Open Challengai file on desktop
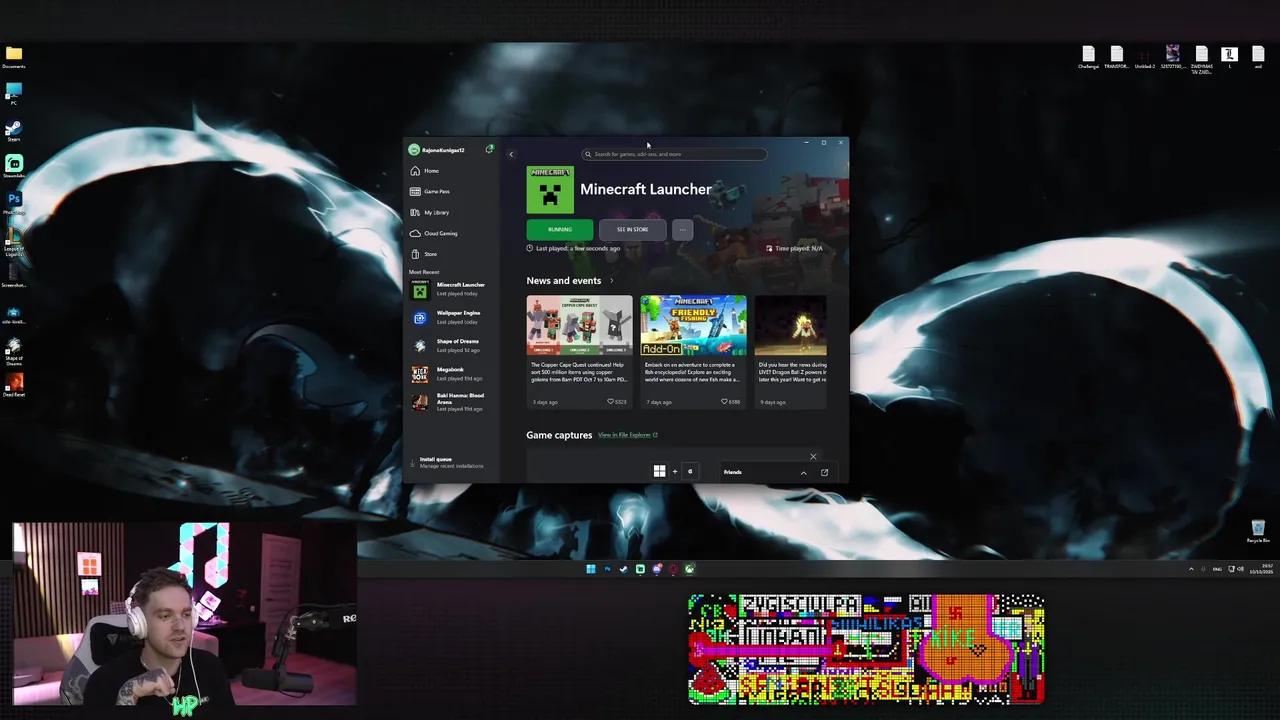This screenshot has width=1280, height=720. point(1088,57)
